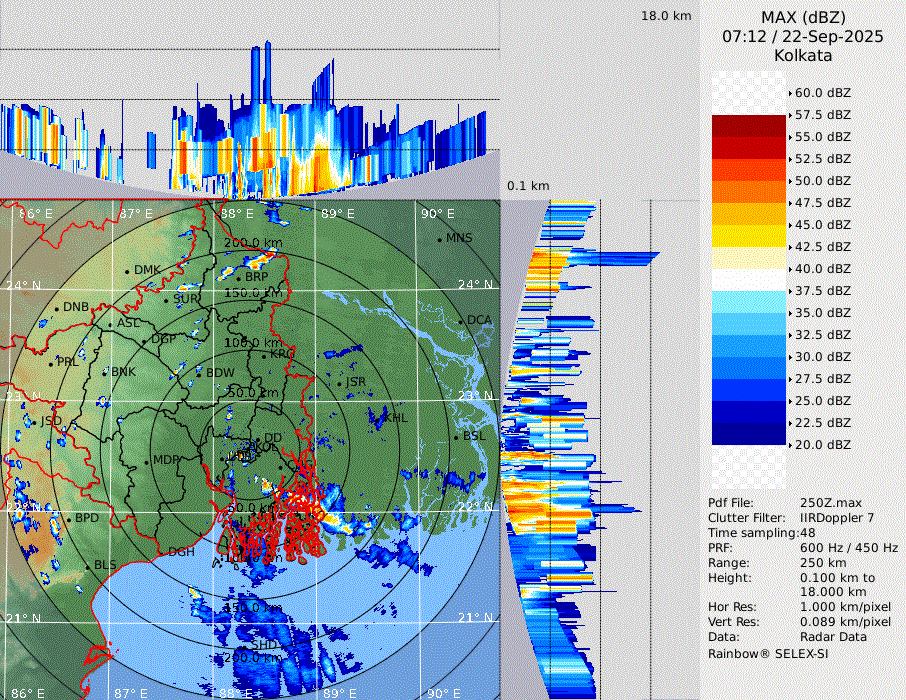Screen dimensions: 906x700
Task: Click the BLS station marker
Action: [88, 567]
